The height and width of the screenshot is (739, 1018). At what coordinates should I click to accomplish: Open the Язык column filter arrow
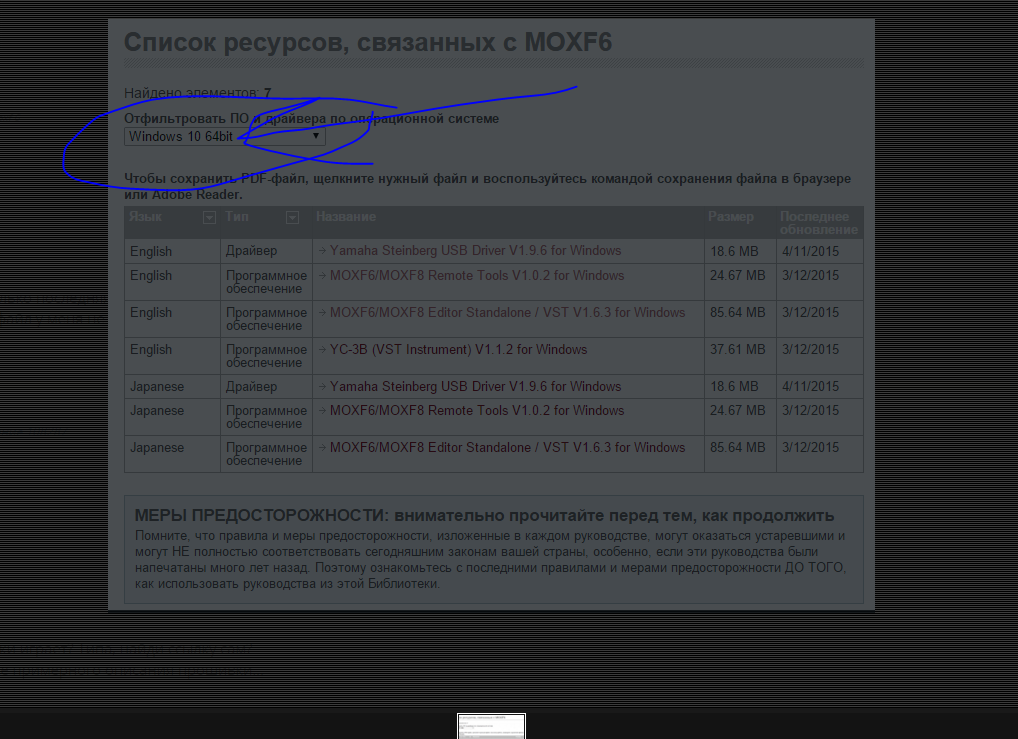[209, 218]
